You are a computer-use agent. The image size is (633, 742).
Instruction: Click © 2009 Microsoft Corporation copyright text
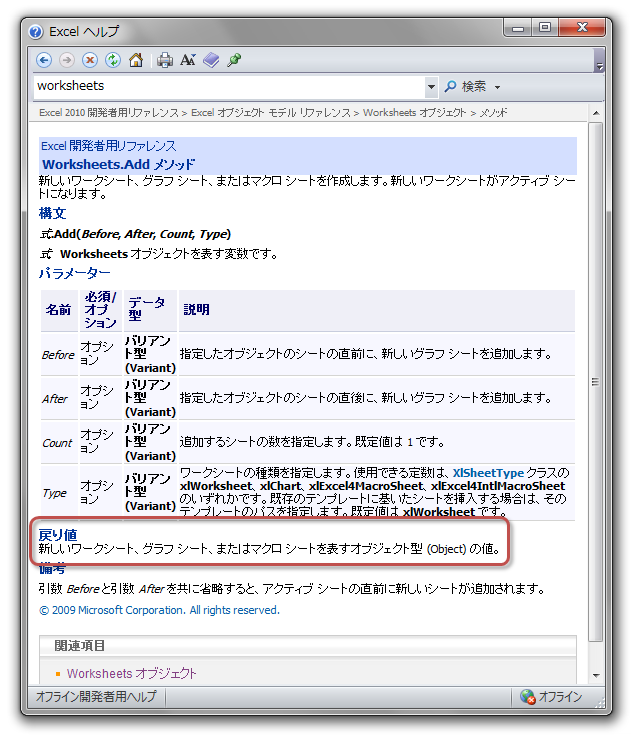pos(159,610)
